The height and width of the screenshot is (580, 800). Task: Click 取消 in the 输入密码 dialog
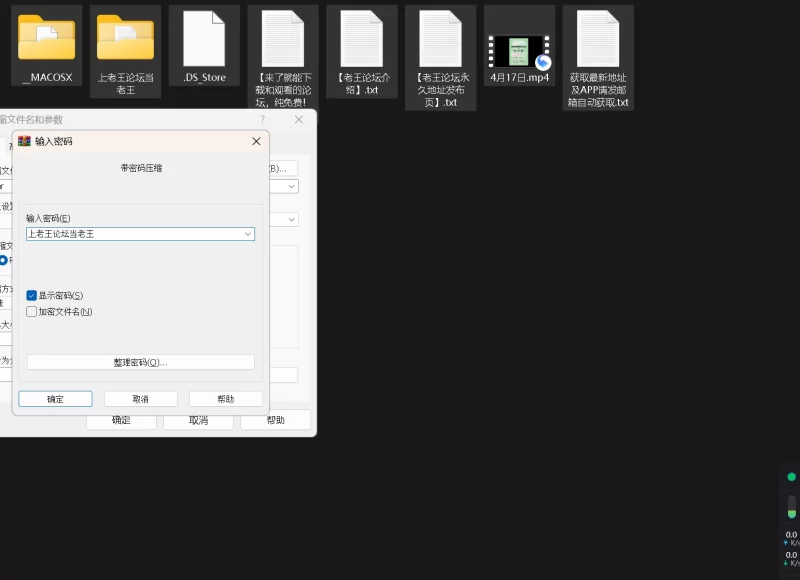coord(140,399)
